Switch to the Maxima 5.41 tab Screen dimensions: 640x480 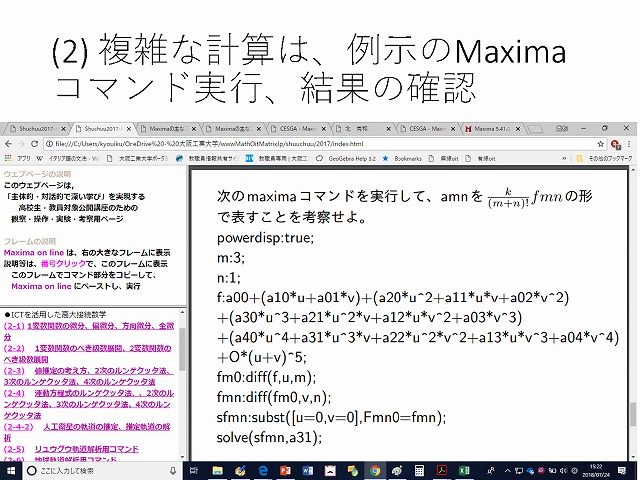[492, 129]
